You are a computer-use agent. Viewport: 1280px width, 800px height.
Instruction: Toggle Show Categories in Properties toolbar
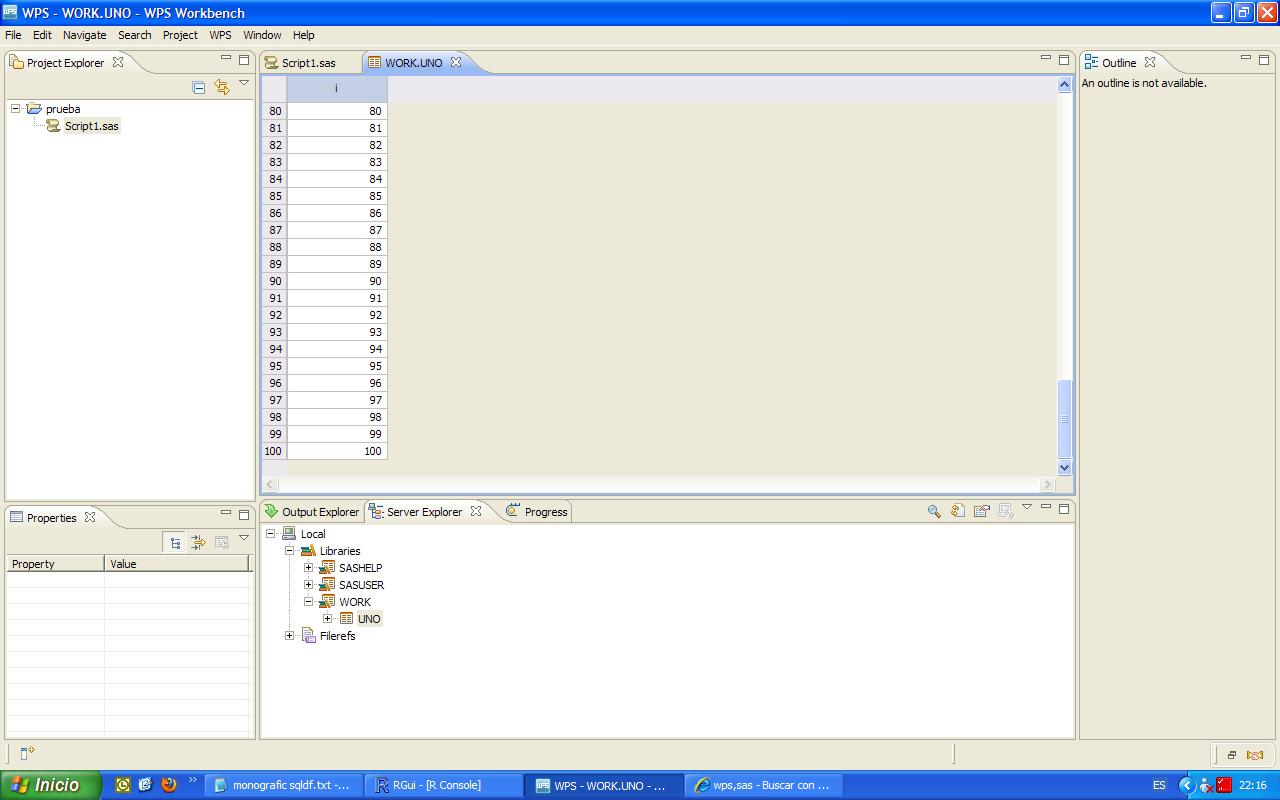[175, 542]
